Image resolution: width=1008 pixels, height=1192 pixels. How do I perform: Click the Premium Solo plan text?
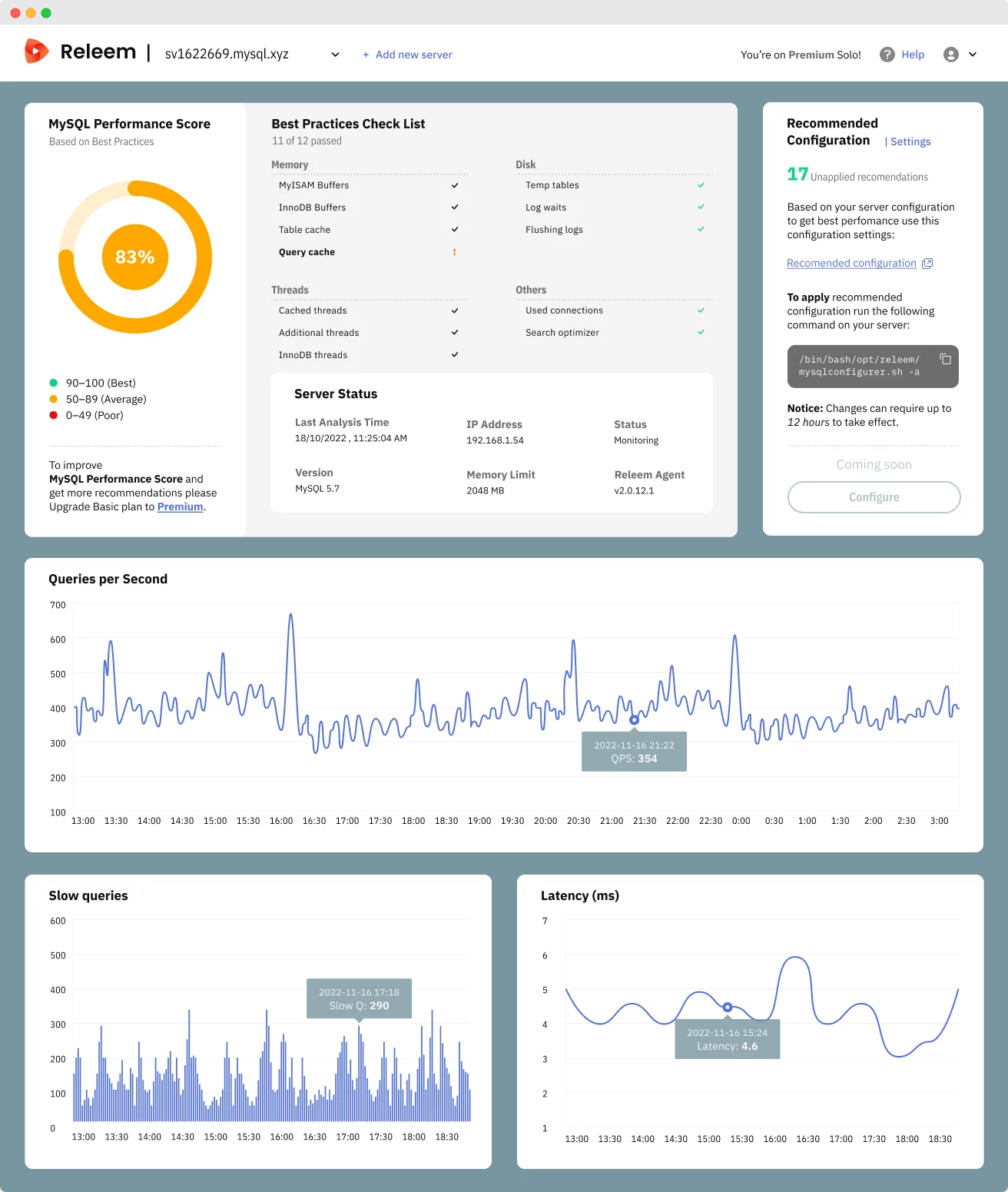point(824,55)
